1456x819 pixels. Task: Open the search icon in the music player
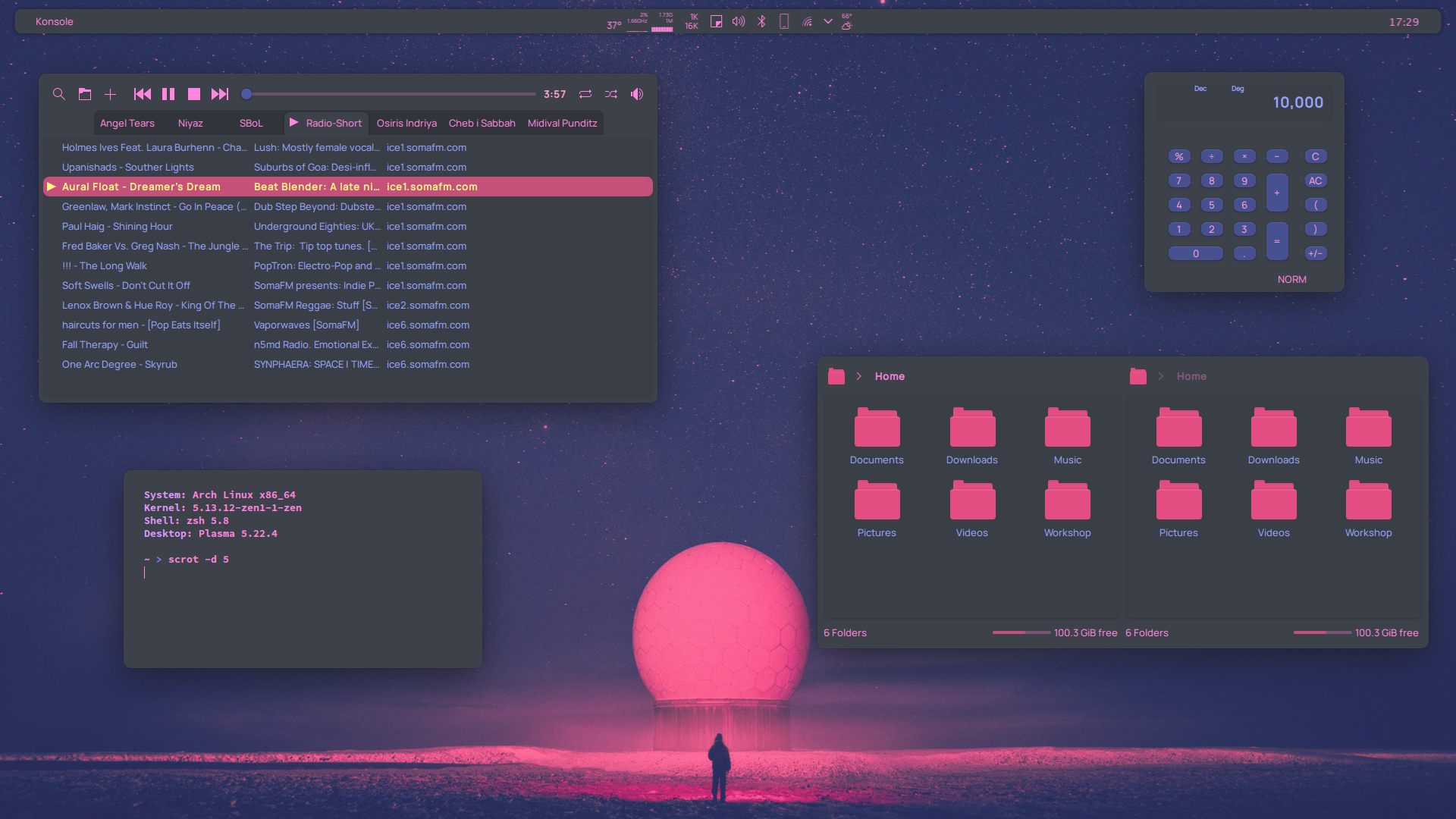tap(59, 94)
